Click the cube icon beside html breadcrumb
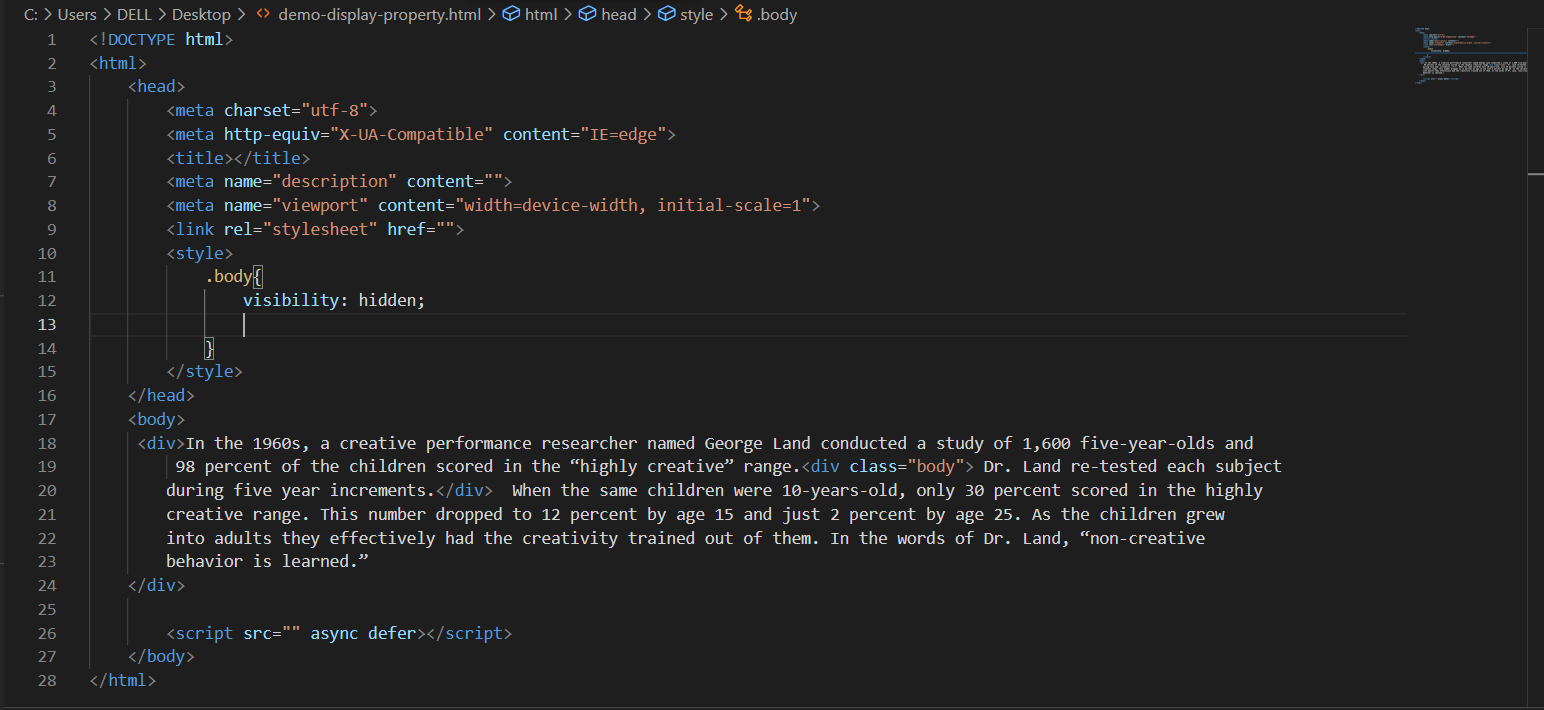This screenshot has width=1544, height=710. (511, 15)
